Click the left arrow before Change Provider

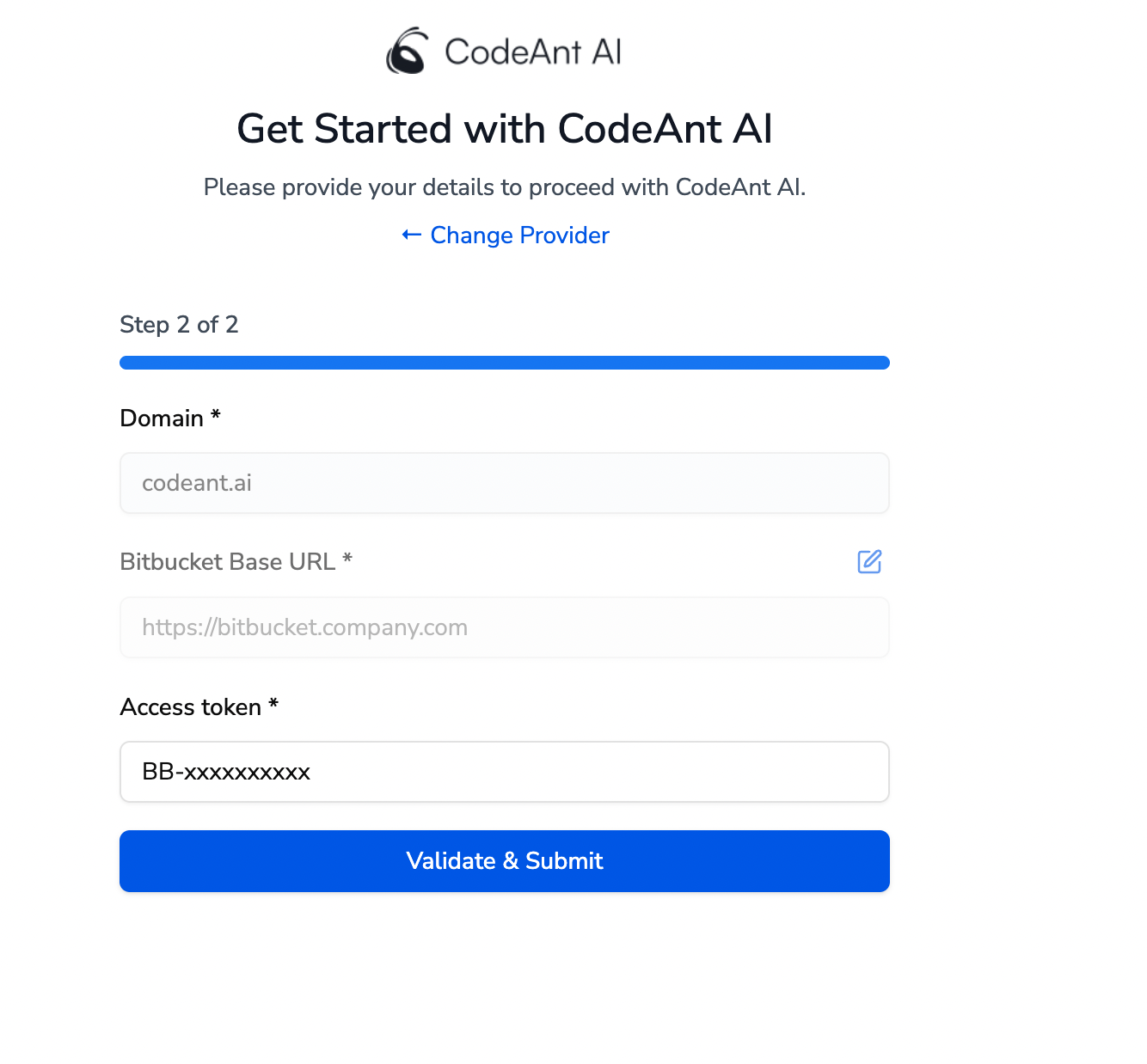point(411,235)
